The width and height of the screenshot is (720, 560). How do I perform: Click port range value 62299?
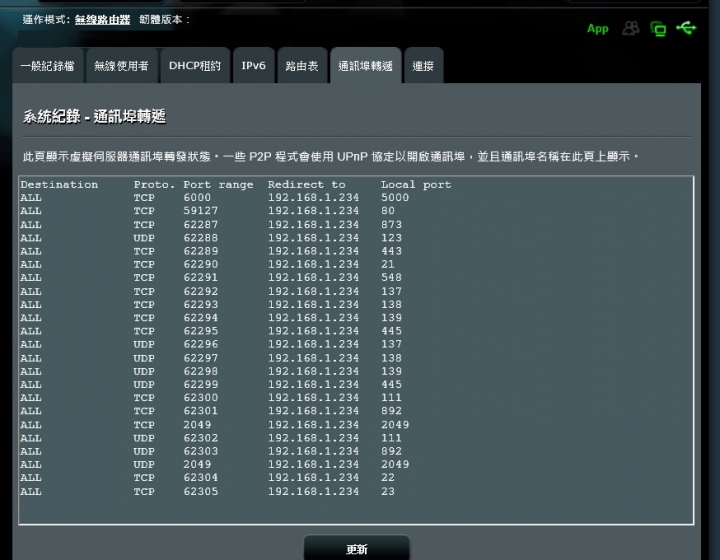201,384
